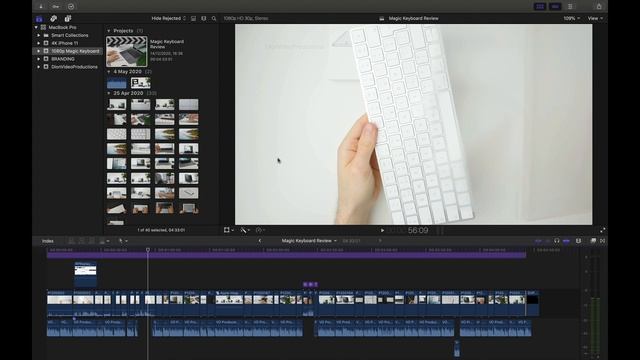Image resolution: width=640 pixels, height=360 pixels.
Task: Go back in timeline history
Action: (260, 241)
